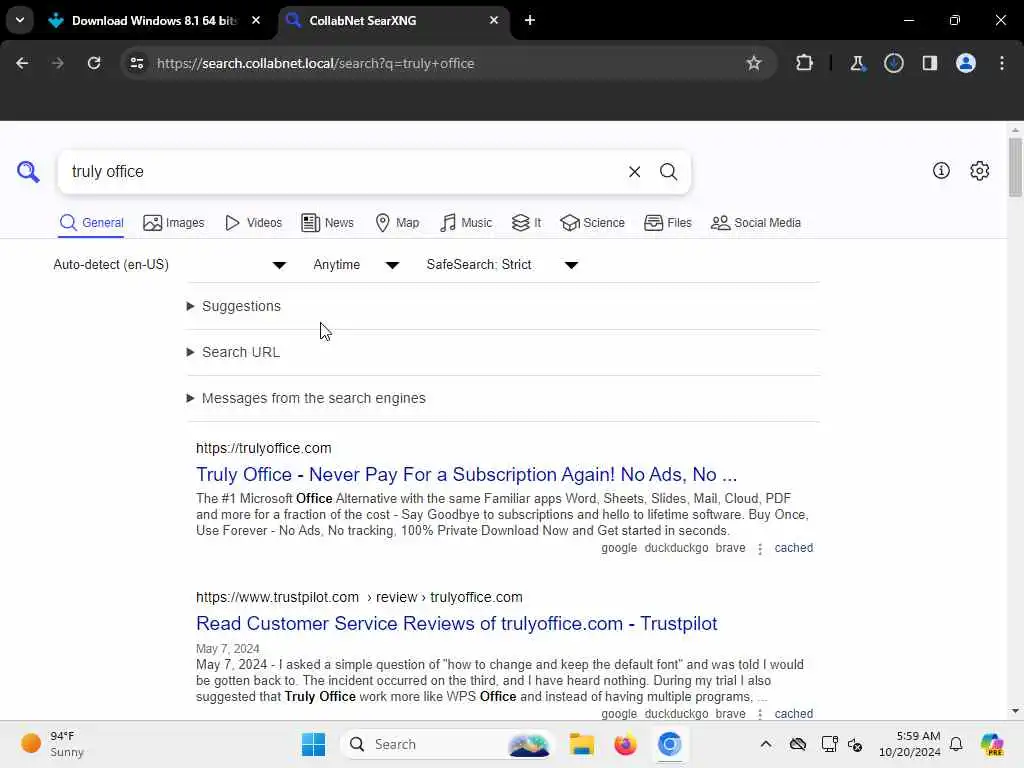Open the About info icon
Viewport: 1024px width, 768px height.
click(941, 170)
